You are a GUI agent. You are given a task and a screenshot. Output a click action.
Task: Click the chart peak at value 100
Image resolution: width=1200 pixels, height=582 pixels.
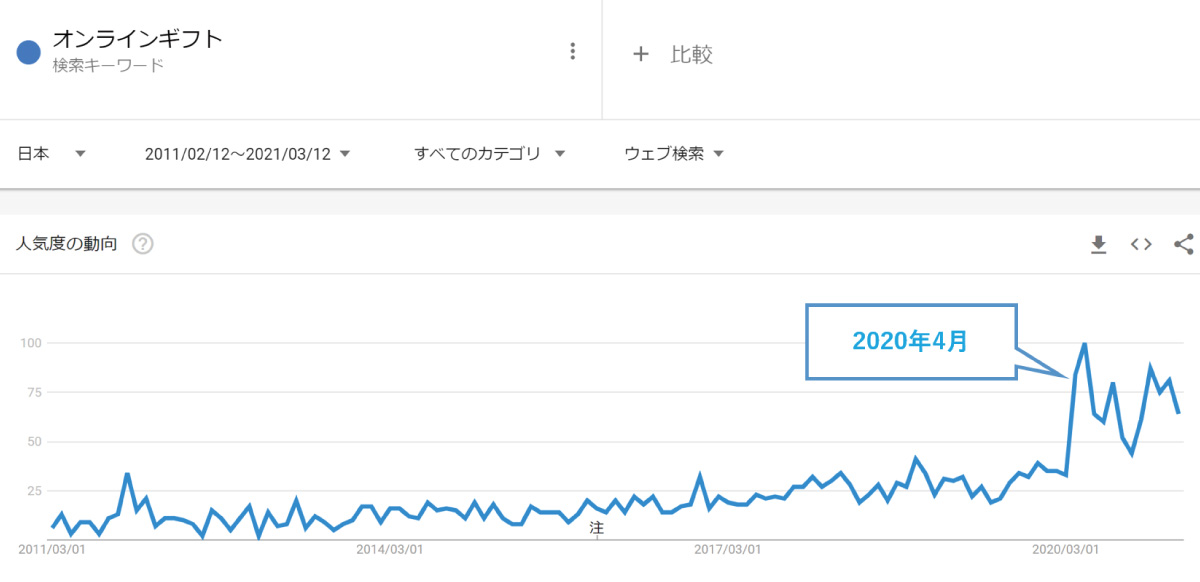(x=1085, y=344)
